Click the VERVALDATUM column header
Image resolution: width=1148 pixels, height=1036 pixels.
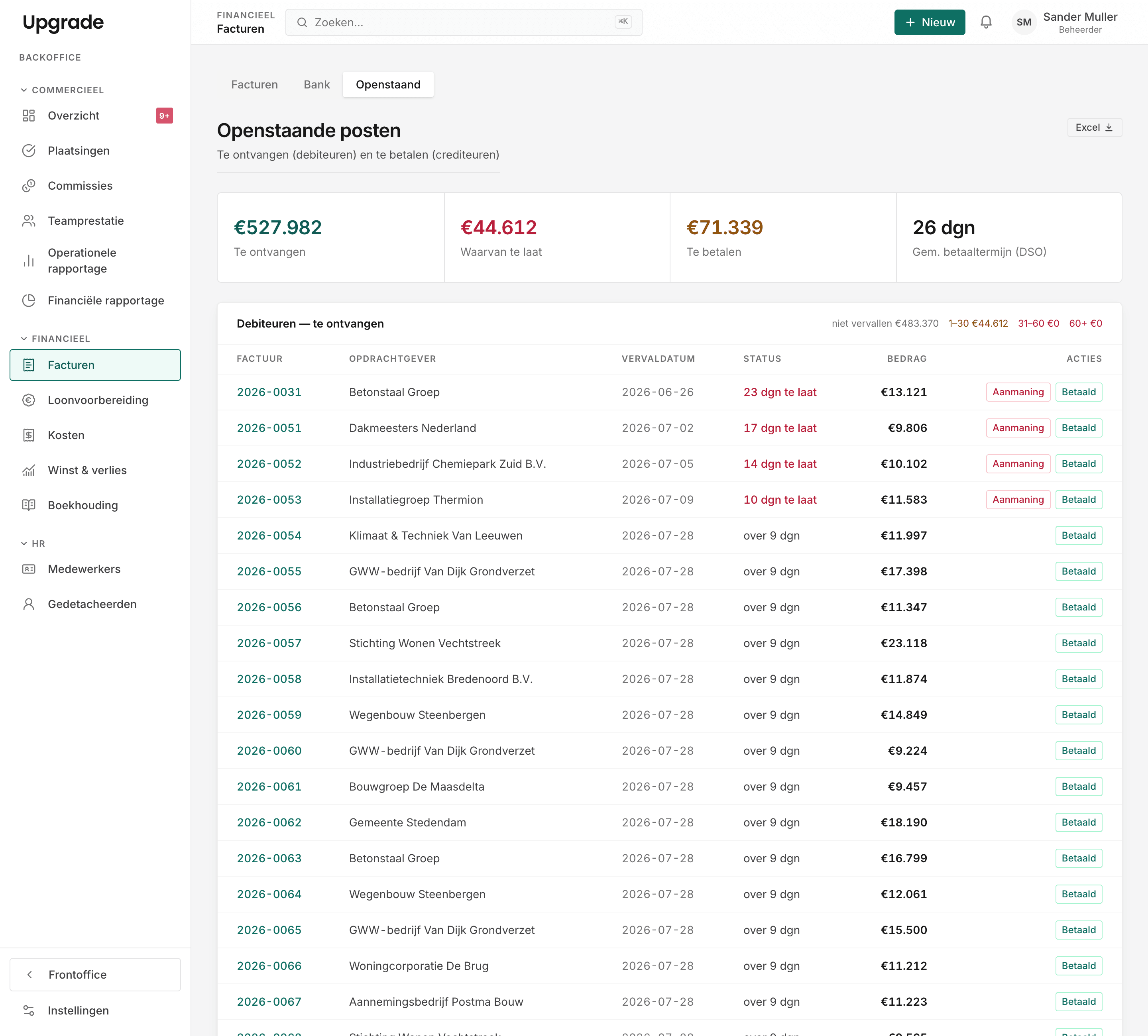[658, 359]
